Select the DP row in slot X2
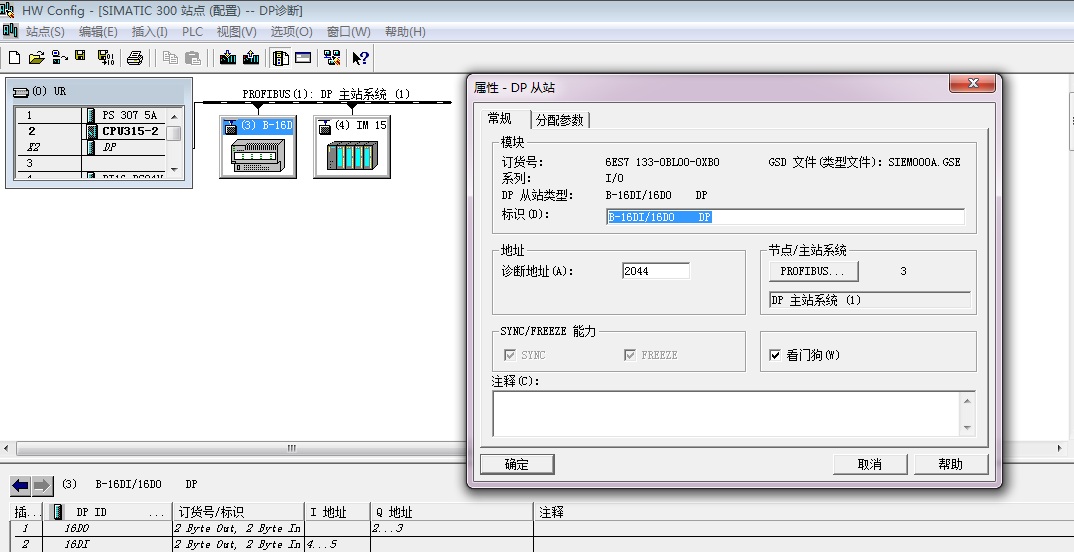 point(90,147)
